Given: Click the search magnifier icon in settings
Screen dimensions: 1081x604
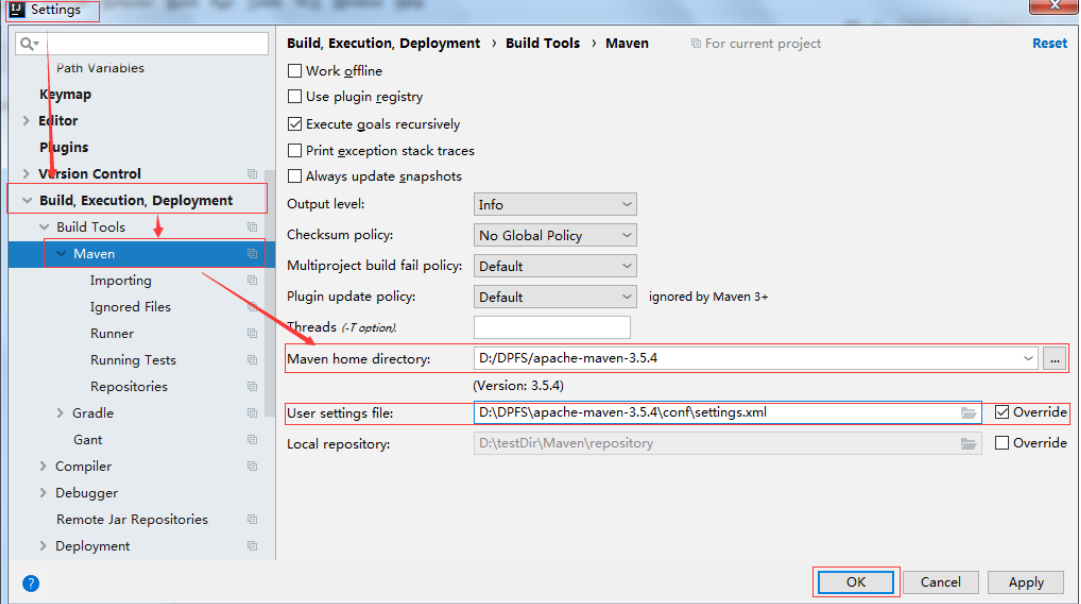Looking at the screenshot, I should click(x=28, y=44).
